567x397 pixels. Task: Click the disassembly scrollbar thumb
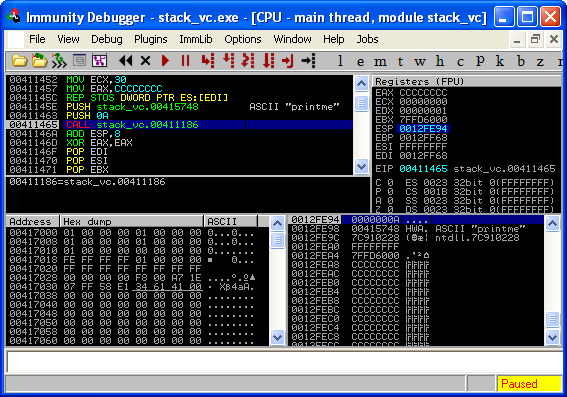[x=361, y=103]
